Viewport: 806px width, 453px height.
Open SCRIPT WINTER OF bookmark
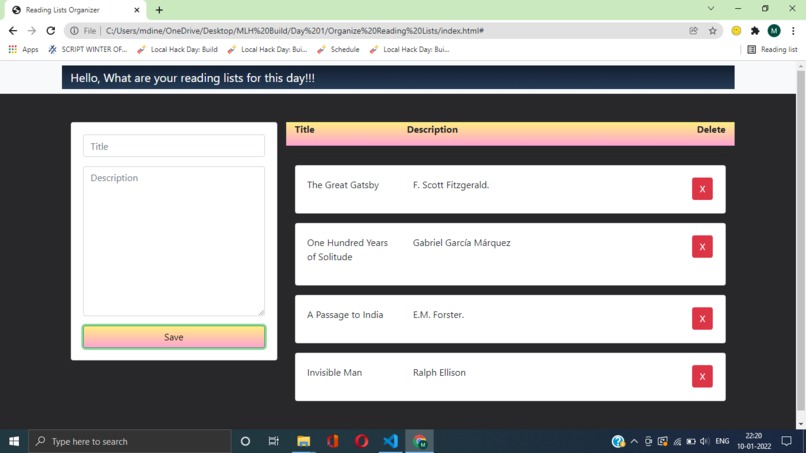click(87, 49)
